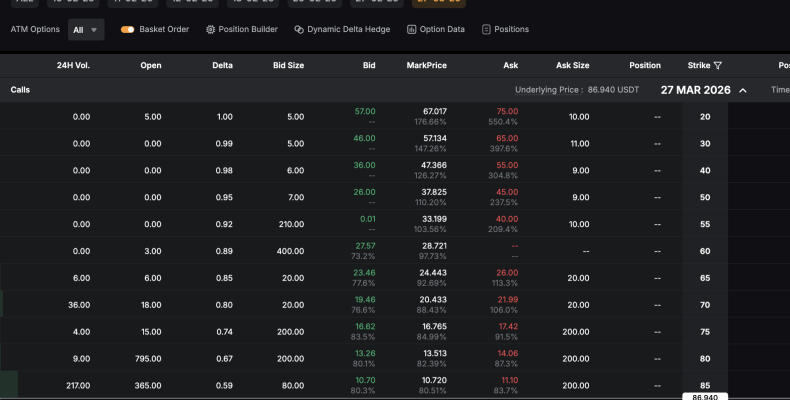Collapse the 27 MAR 2026 expiry section
This screenshot has height=400, width=790.
tap(743, 90)
